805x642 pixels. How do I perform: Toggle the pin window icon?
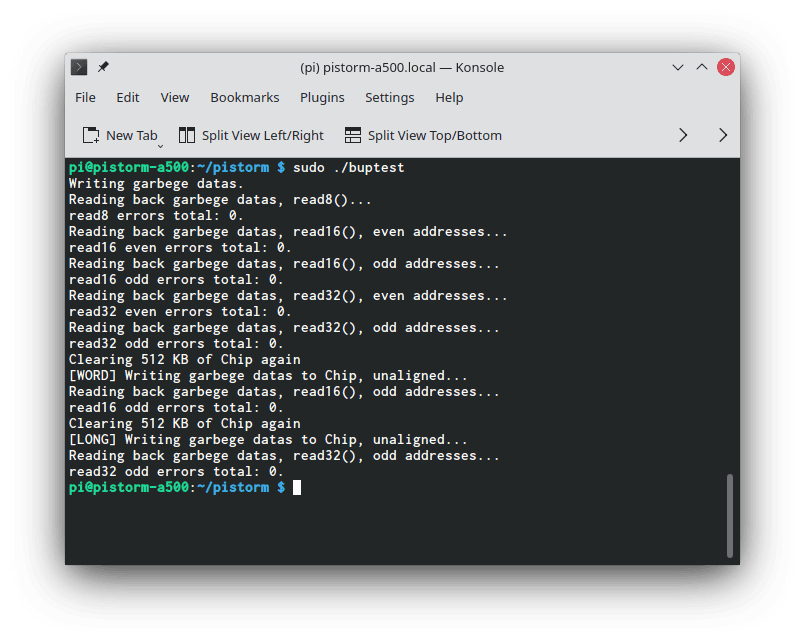pos(103,67)
